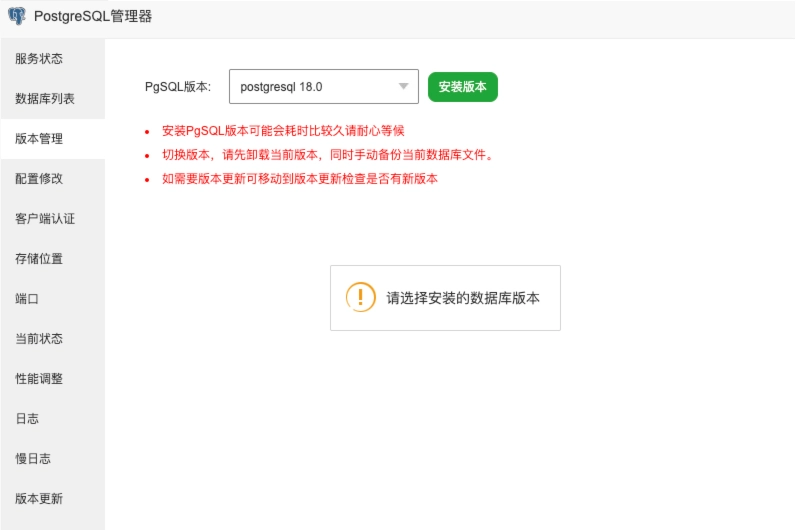804x530 pixels.
Task: Expand the PgSQL version dropdown arrow
Action: coord(404,86)
